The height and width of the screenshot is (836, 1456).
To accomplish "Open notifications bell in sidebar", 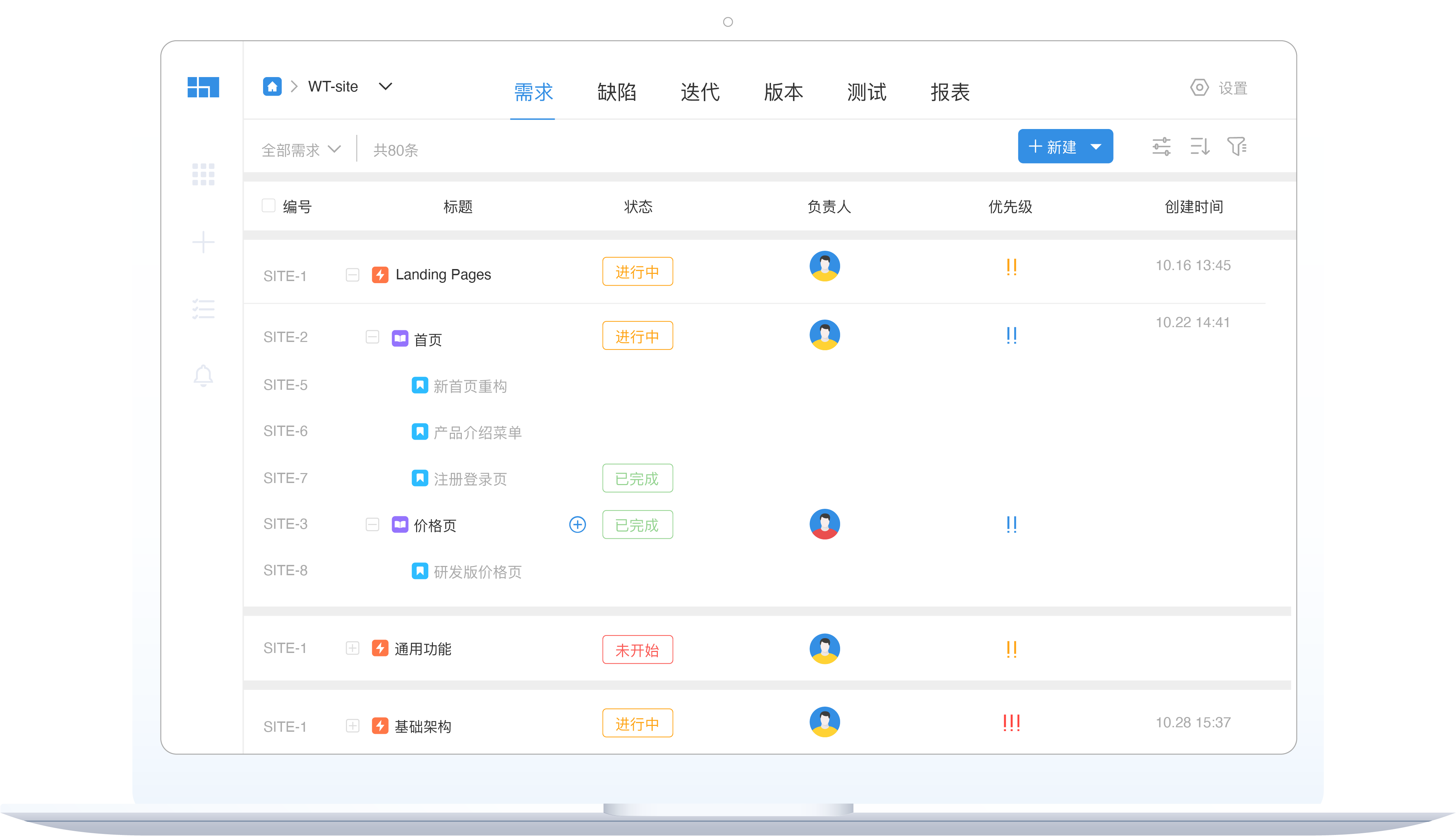I will [203, 376].
